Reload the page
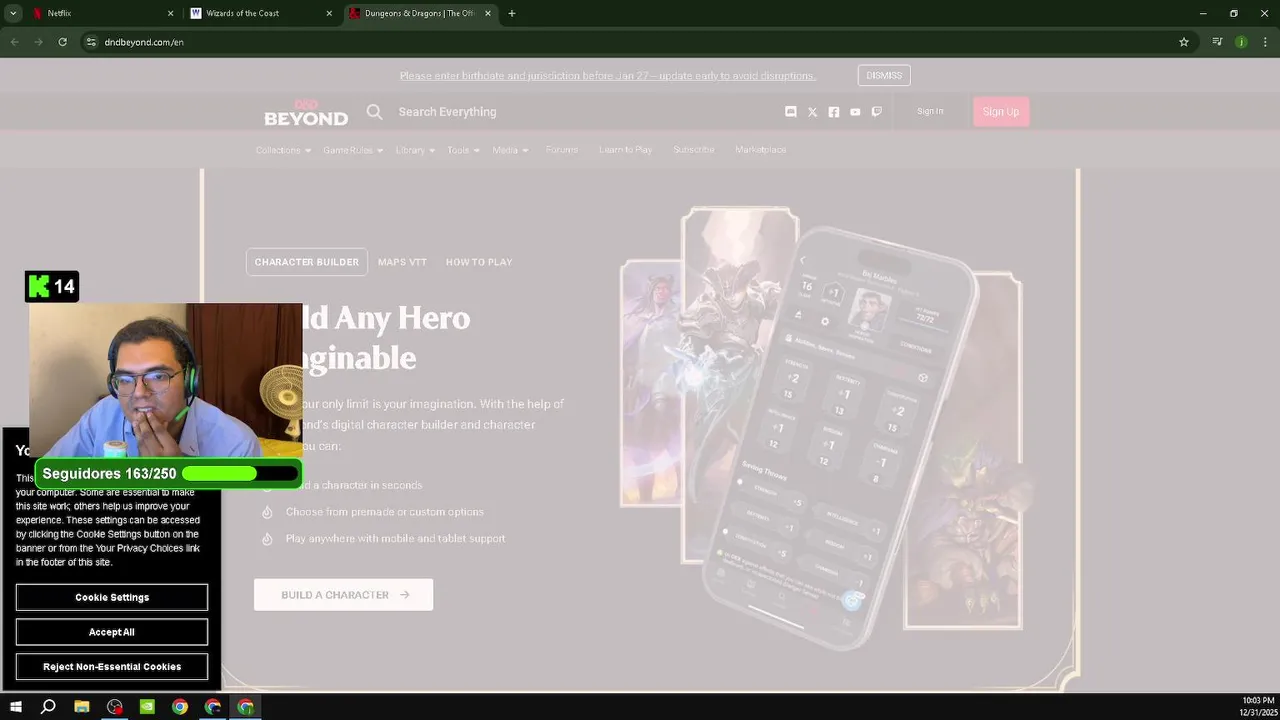The width and height of the screenshot is (1280, 720). tap(62, 42)
